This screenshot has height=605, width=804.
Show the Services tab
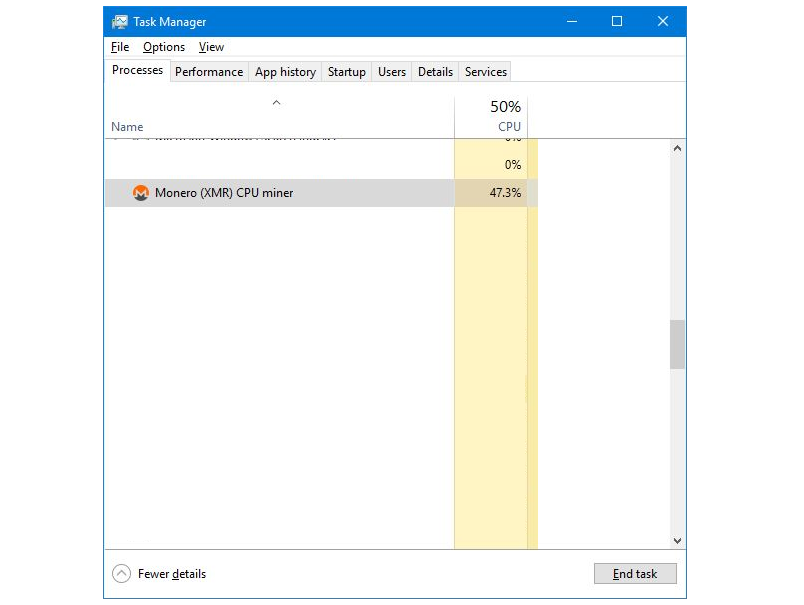coord(486,72)
